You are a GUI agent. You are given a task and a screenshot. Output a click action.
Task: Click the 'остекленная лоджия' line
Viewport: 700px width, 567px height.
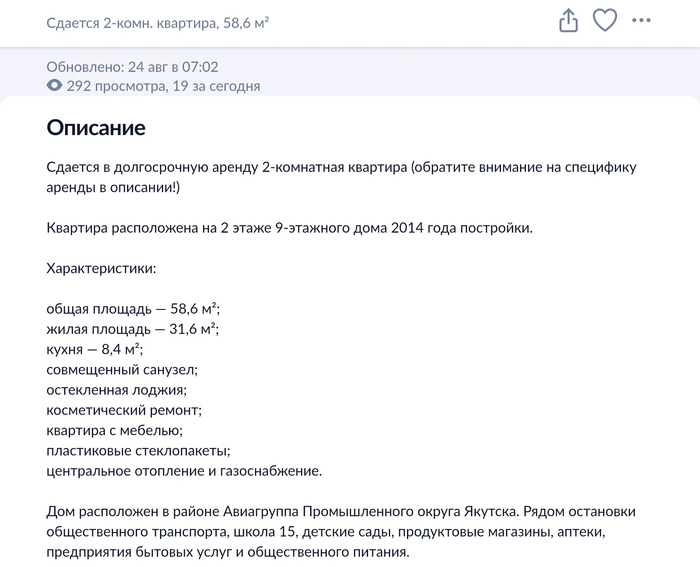click(x=117, y=390)
